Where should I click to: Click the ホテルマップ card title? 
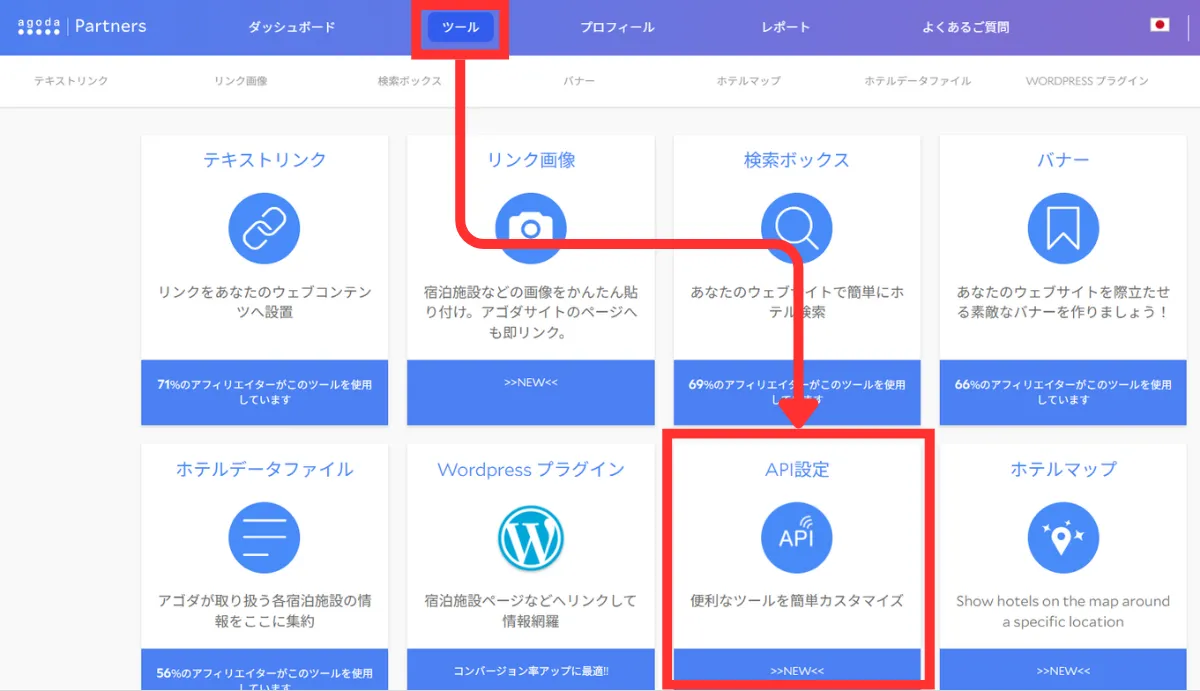(x=1063, y=469)
